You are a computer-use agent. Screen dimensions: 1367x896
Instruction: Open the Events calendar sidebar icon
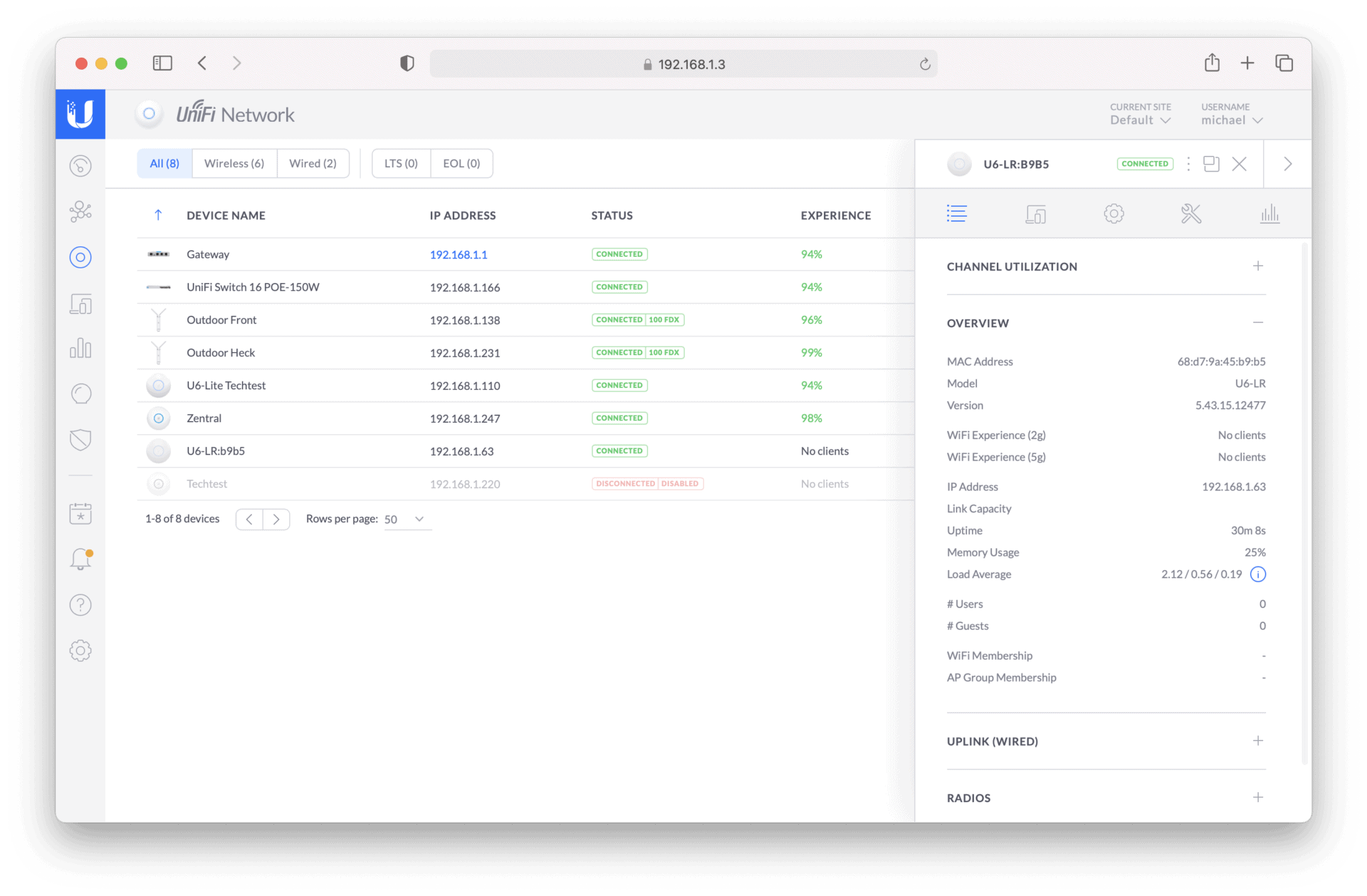coord(80,513)
